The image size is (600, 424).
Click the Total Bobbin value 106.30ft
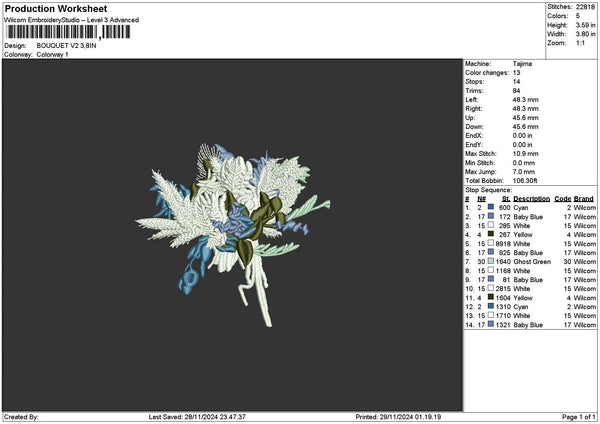[x=525, y=181]
